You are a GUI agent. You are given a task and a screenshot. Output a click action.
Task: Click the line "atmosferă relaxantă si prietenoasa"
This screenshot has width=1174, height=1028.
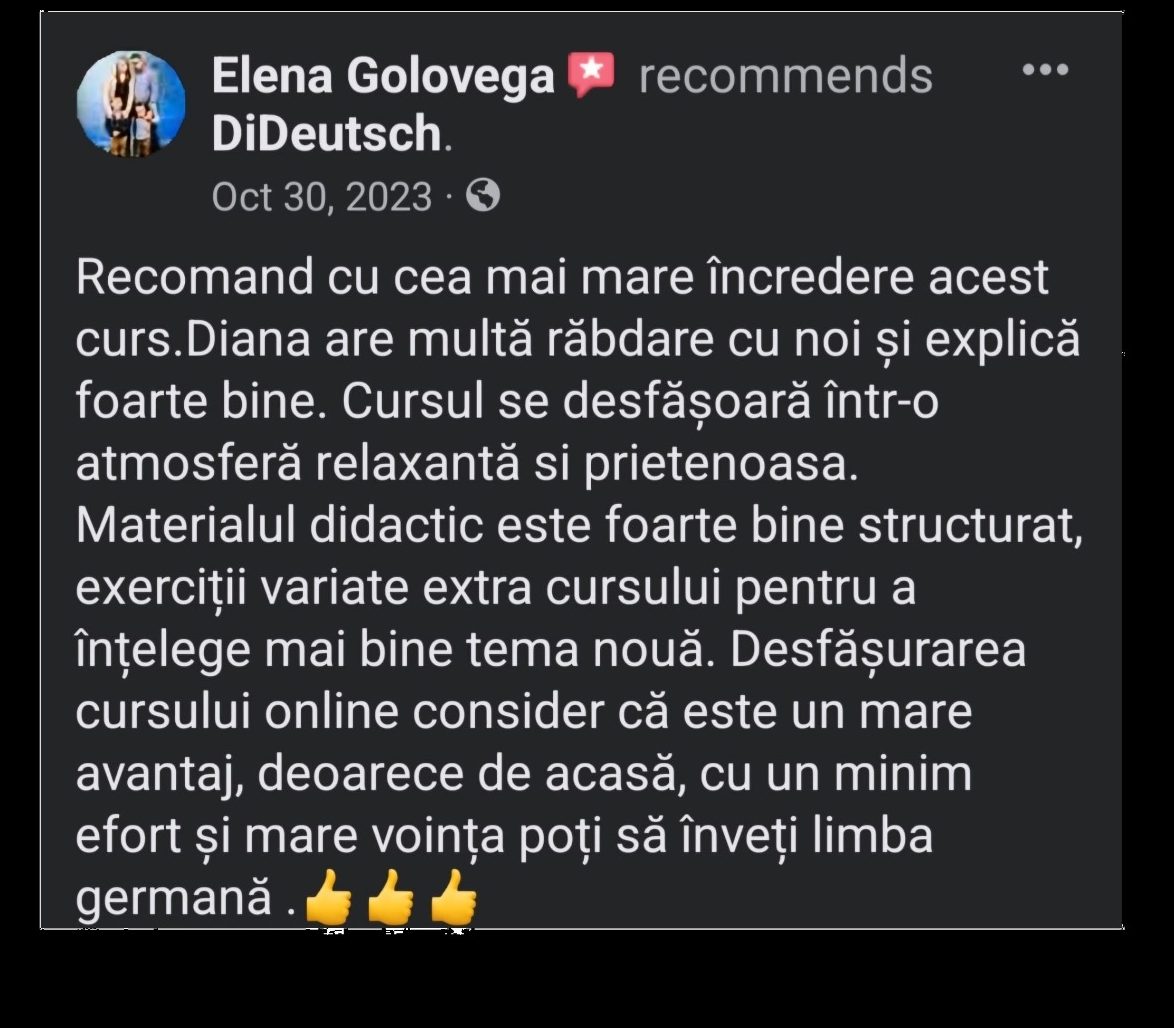pos(467,464)
